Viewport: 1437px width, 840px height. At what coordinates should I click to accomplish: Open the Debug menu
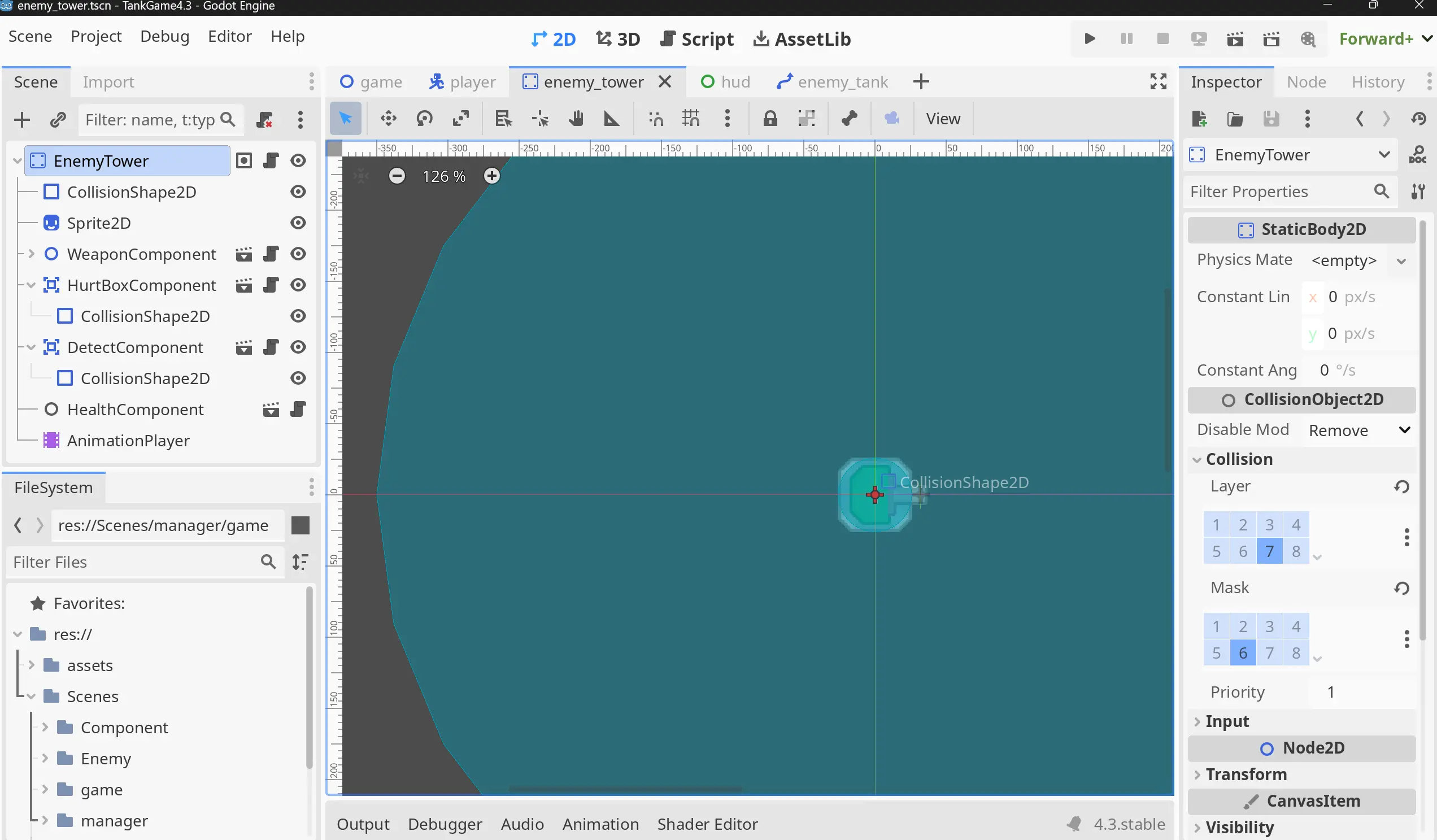coord(165,37)
